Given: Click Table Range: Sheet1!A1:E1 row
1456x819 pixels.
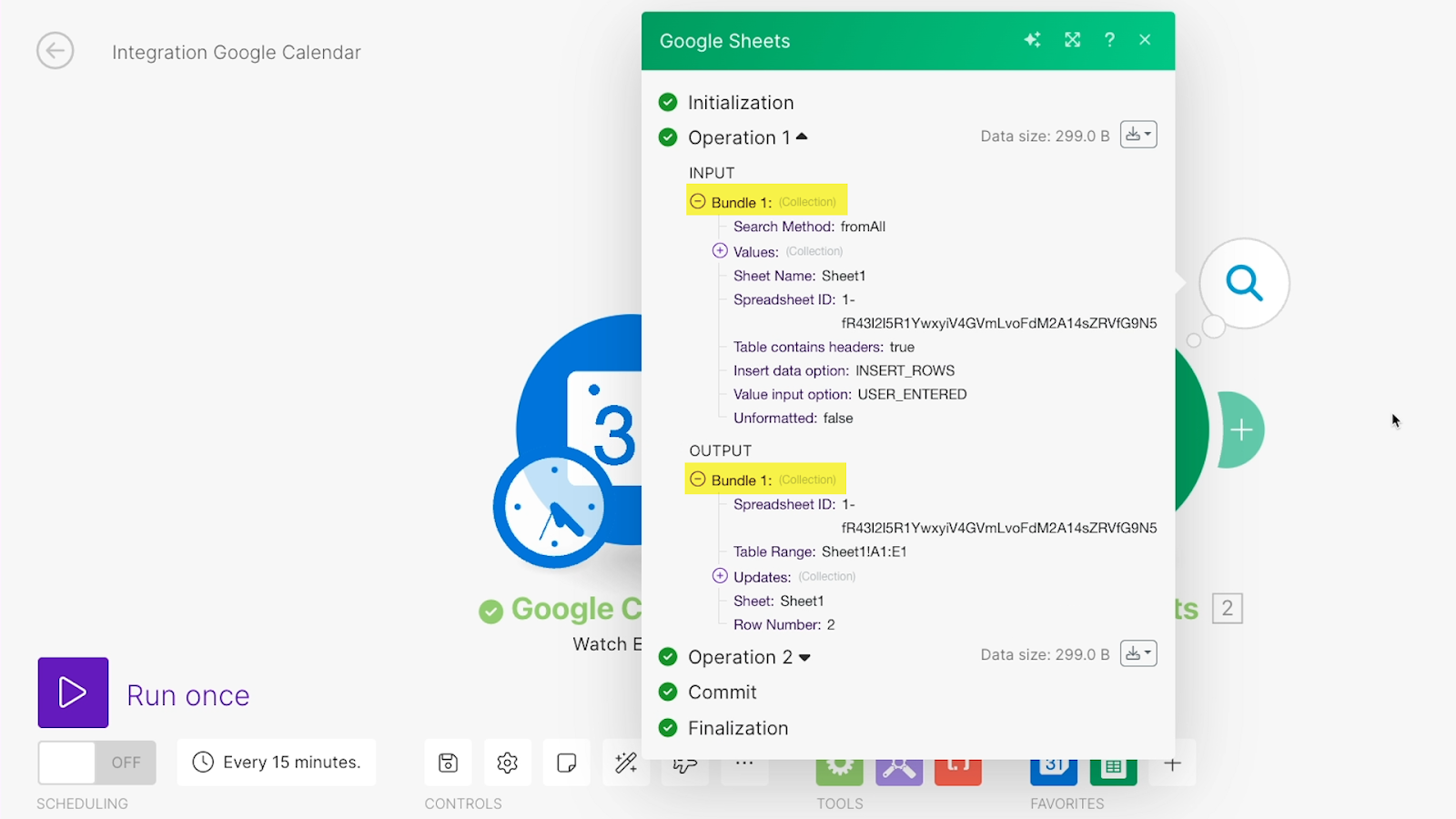Looking at the screenshot, I should click(820, 551).
